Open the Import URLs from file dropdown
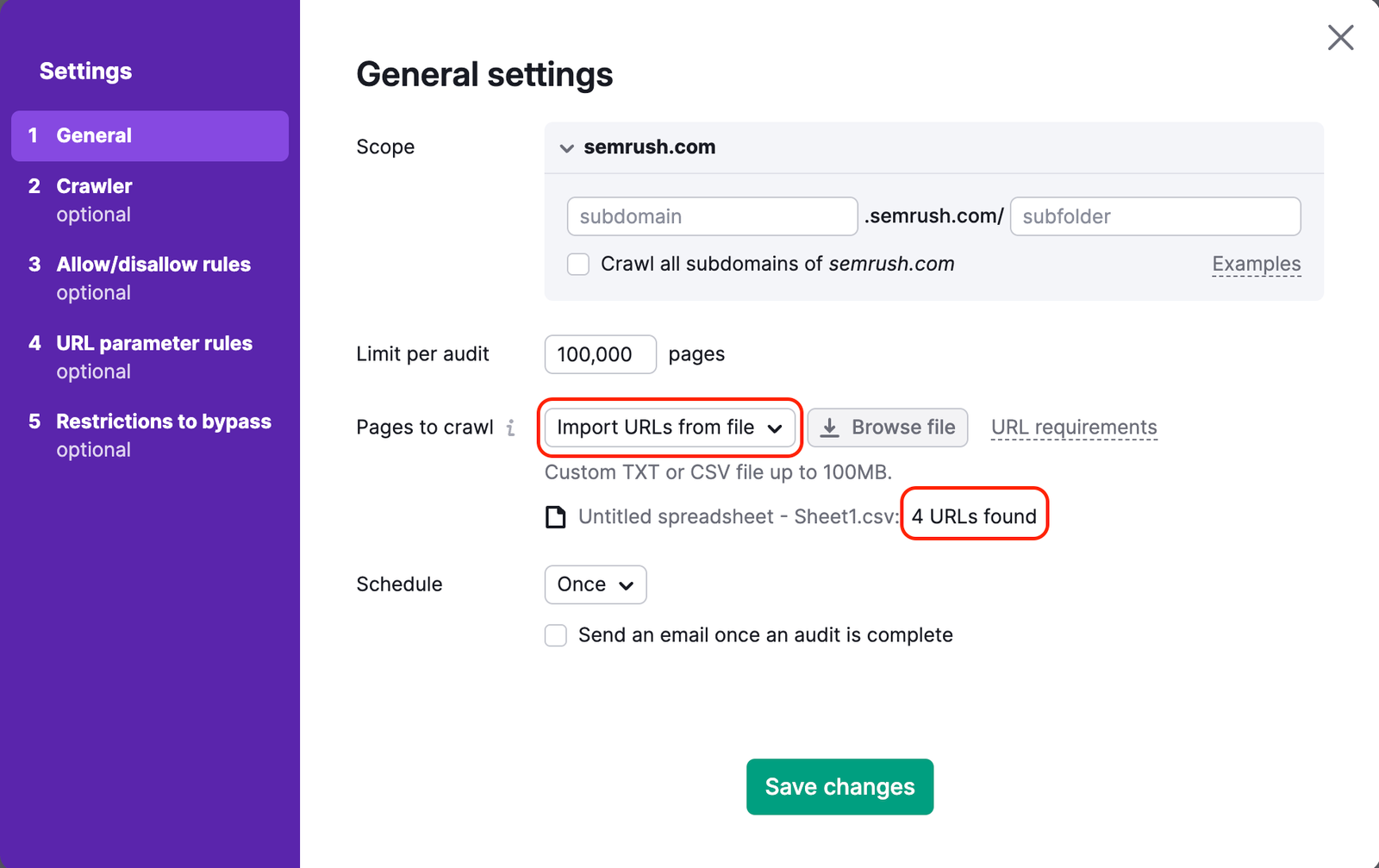Screen dimensions: 1379x868 coord(669,428)
